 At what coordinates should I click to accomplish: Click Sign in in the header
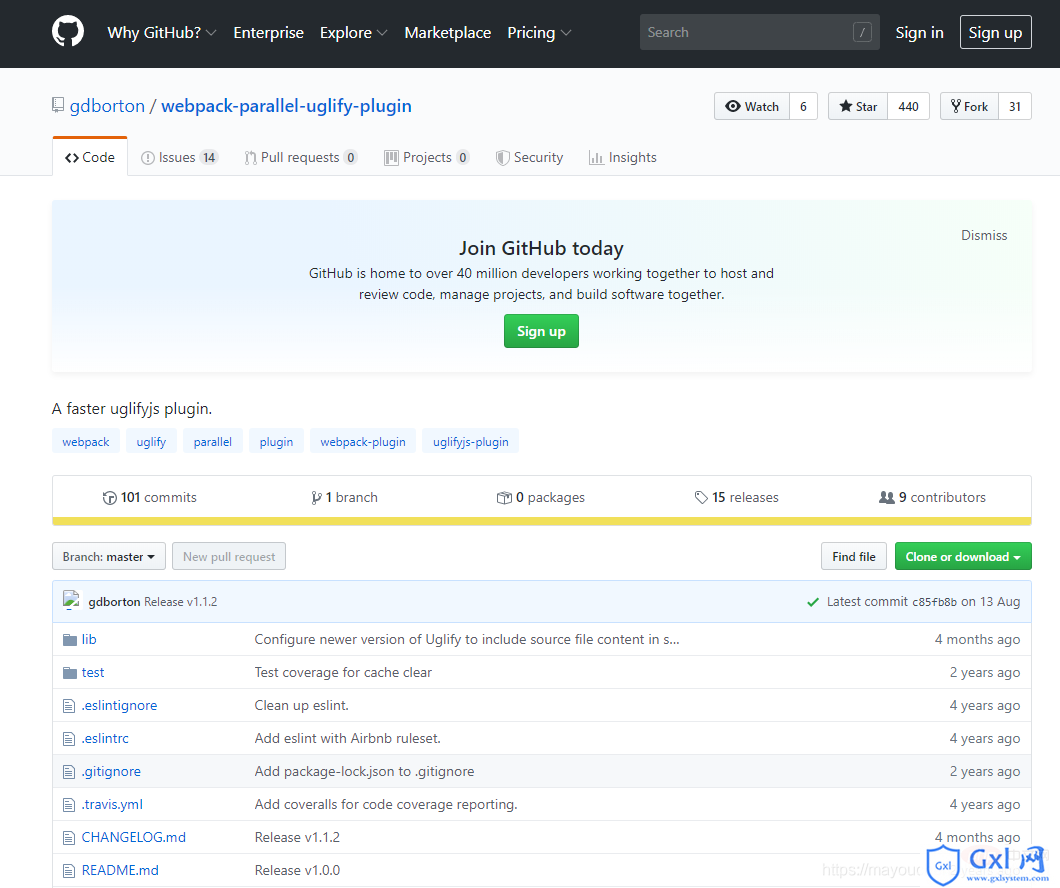[x=919, y=32]
